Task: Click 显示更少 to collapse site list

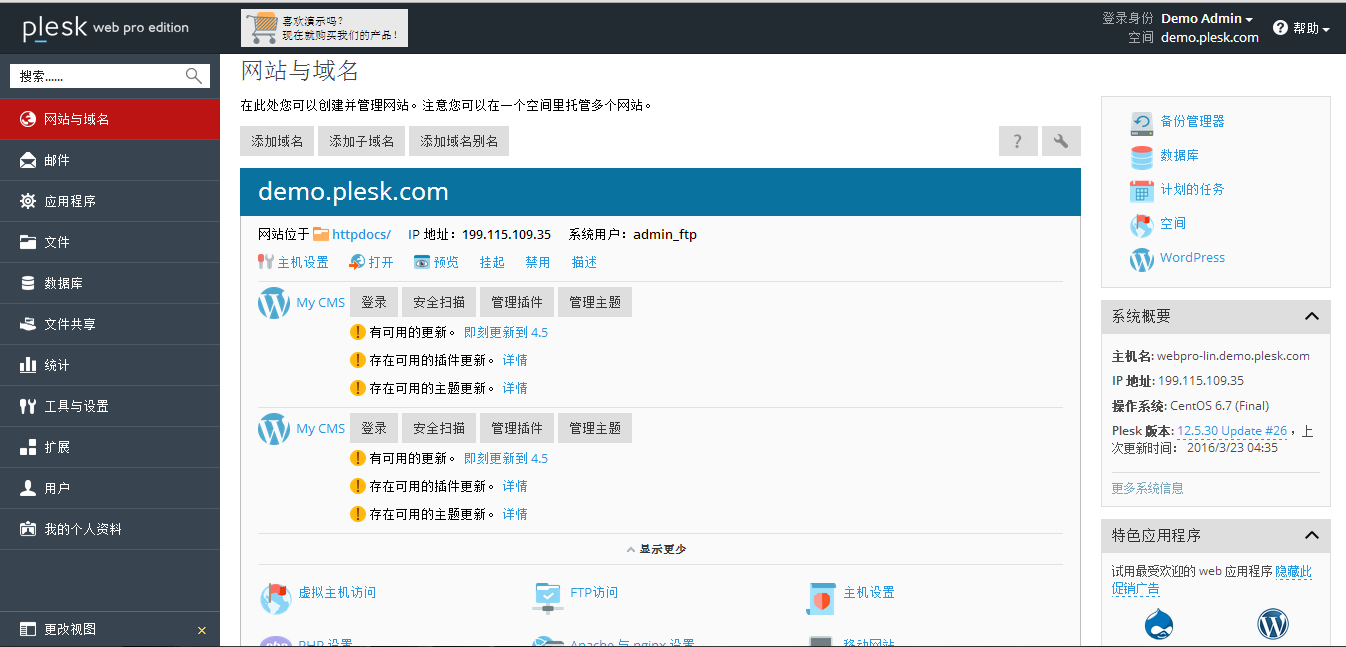Action: (656, 549)
